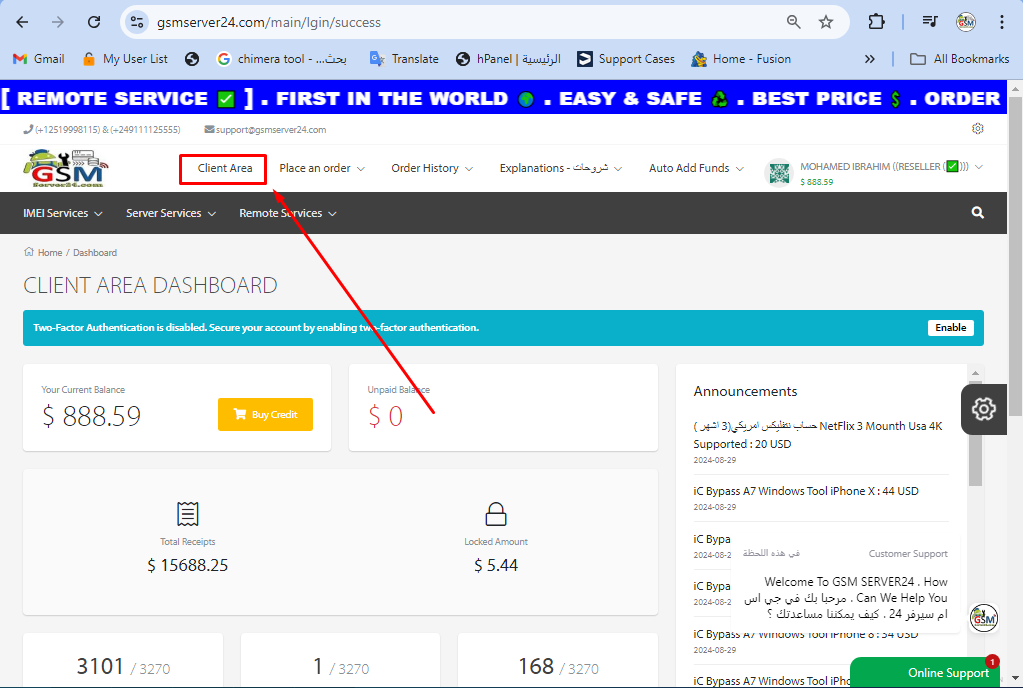Open All Bookmarks folder
The image size is (1023, 688).
point(959,59)
